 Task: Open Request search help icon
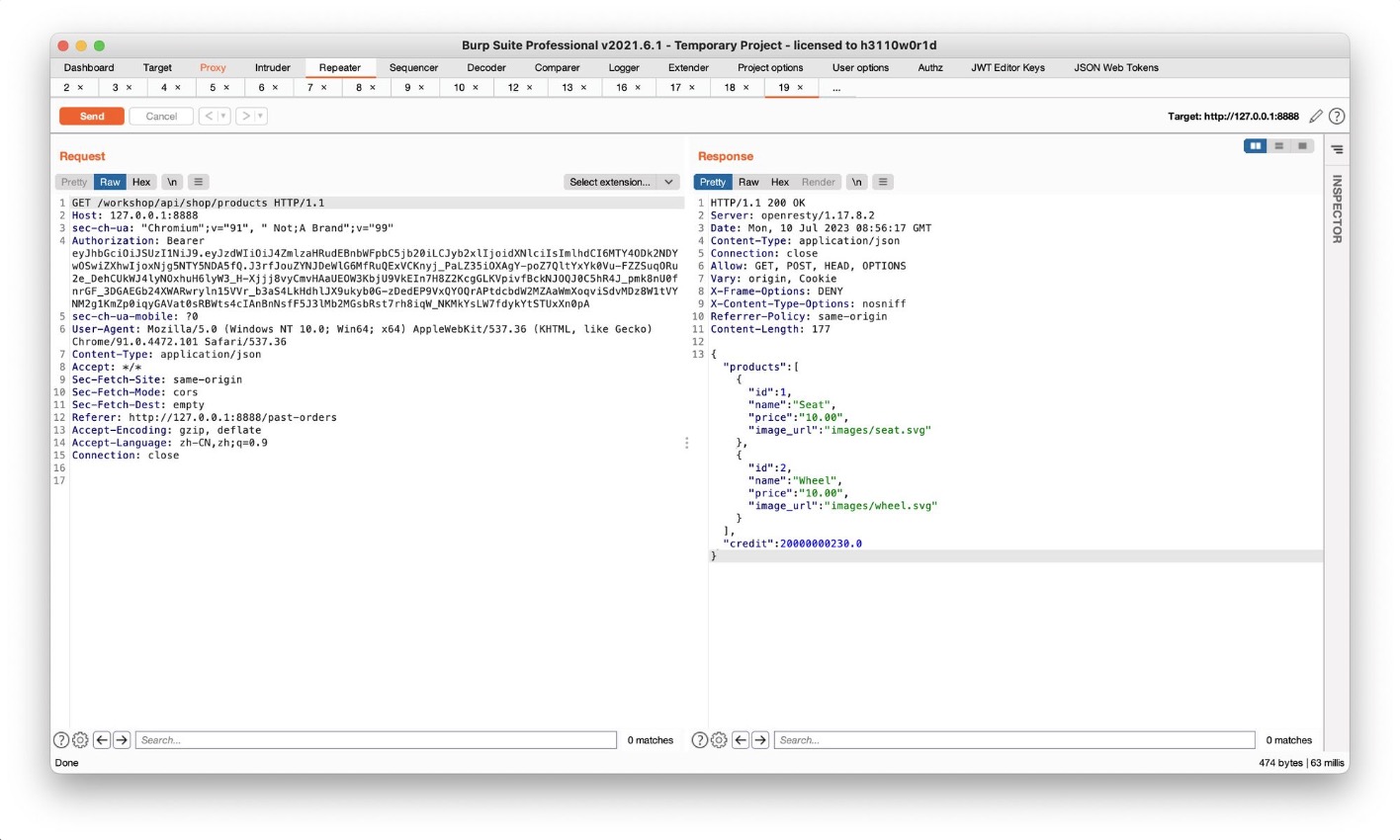pyautogui.click(x=61, y=740)
